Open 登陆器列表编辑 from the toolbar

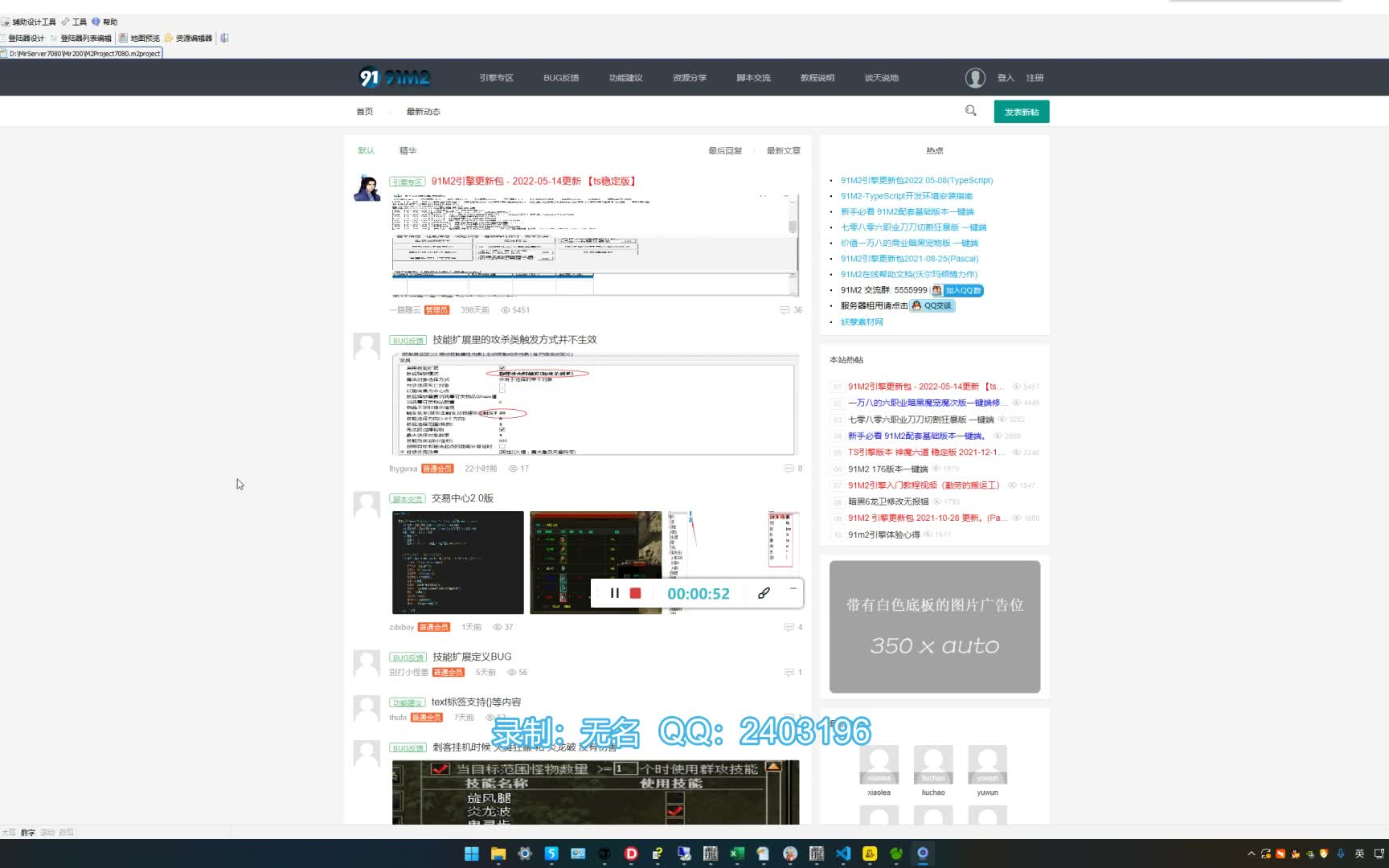coord(81,38)
